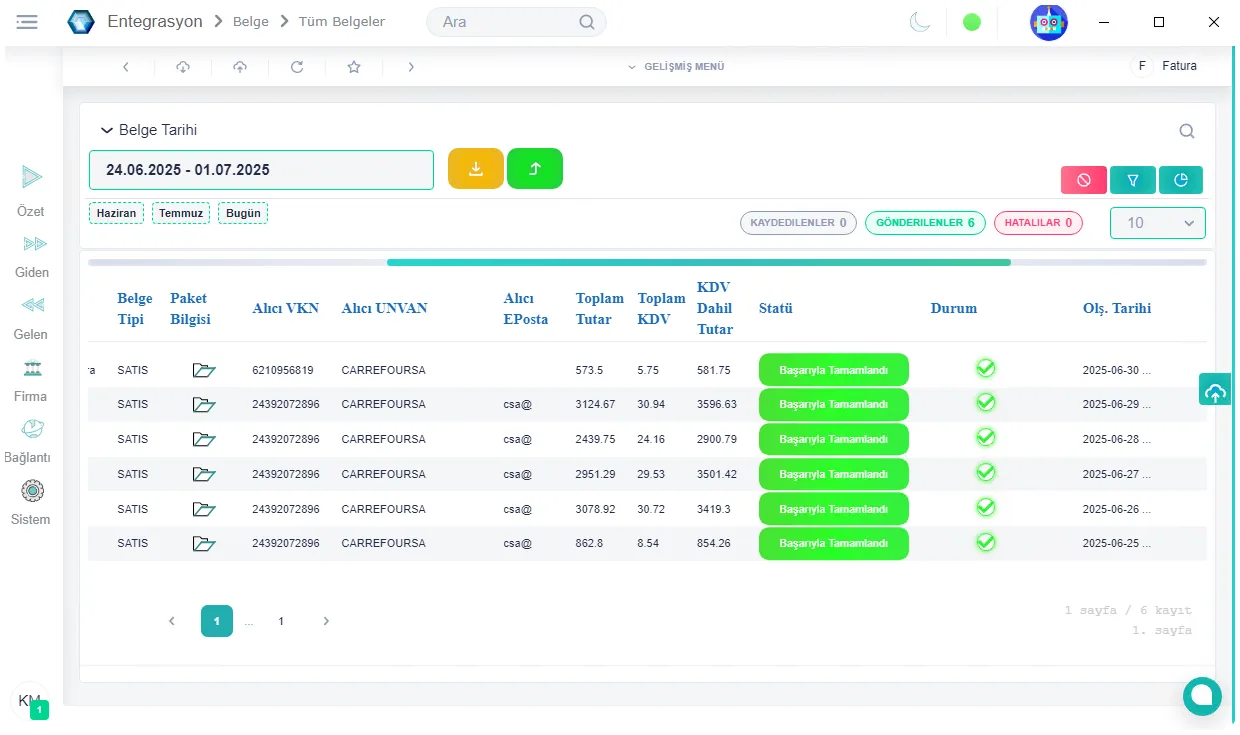The height and width of the screenshot is (735, 1240).
Task: Click the Belge breadcrumb link
Action: 251,21
